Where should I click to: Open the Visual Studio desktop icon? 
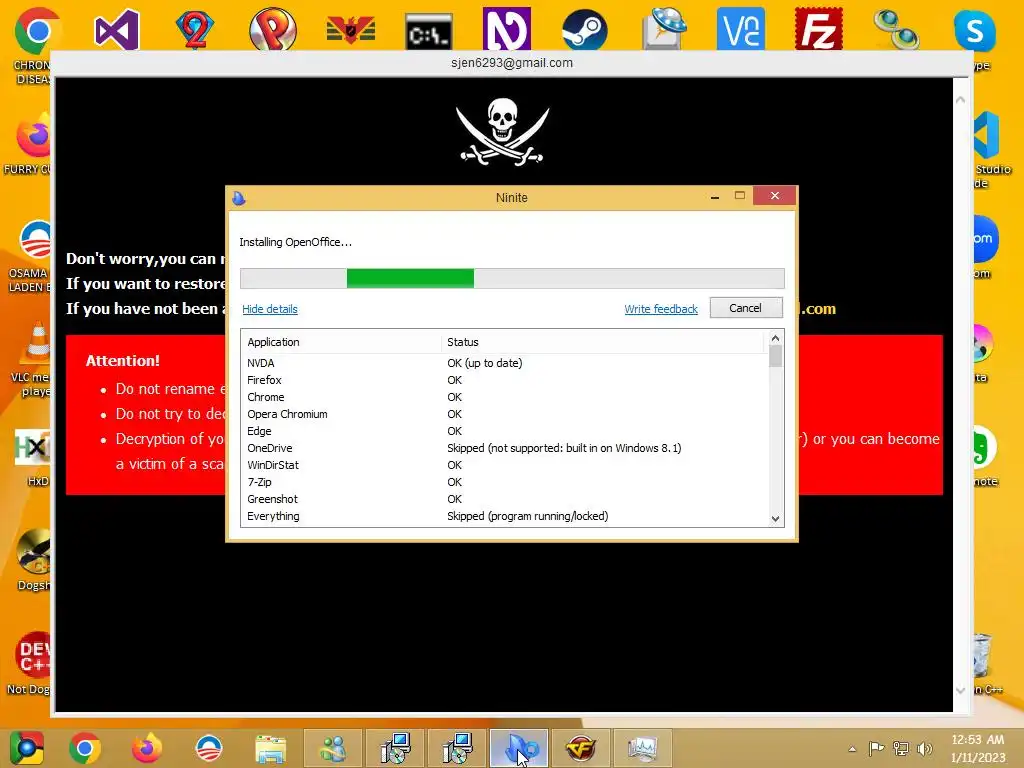pyautogui.click(x=116, y=30)
